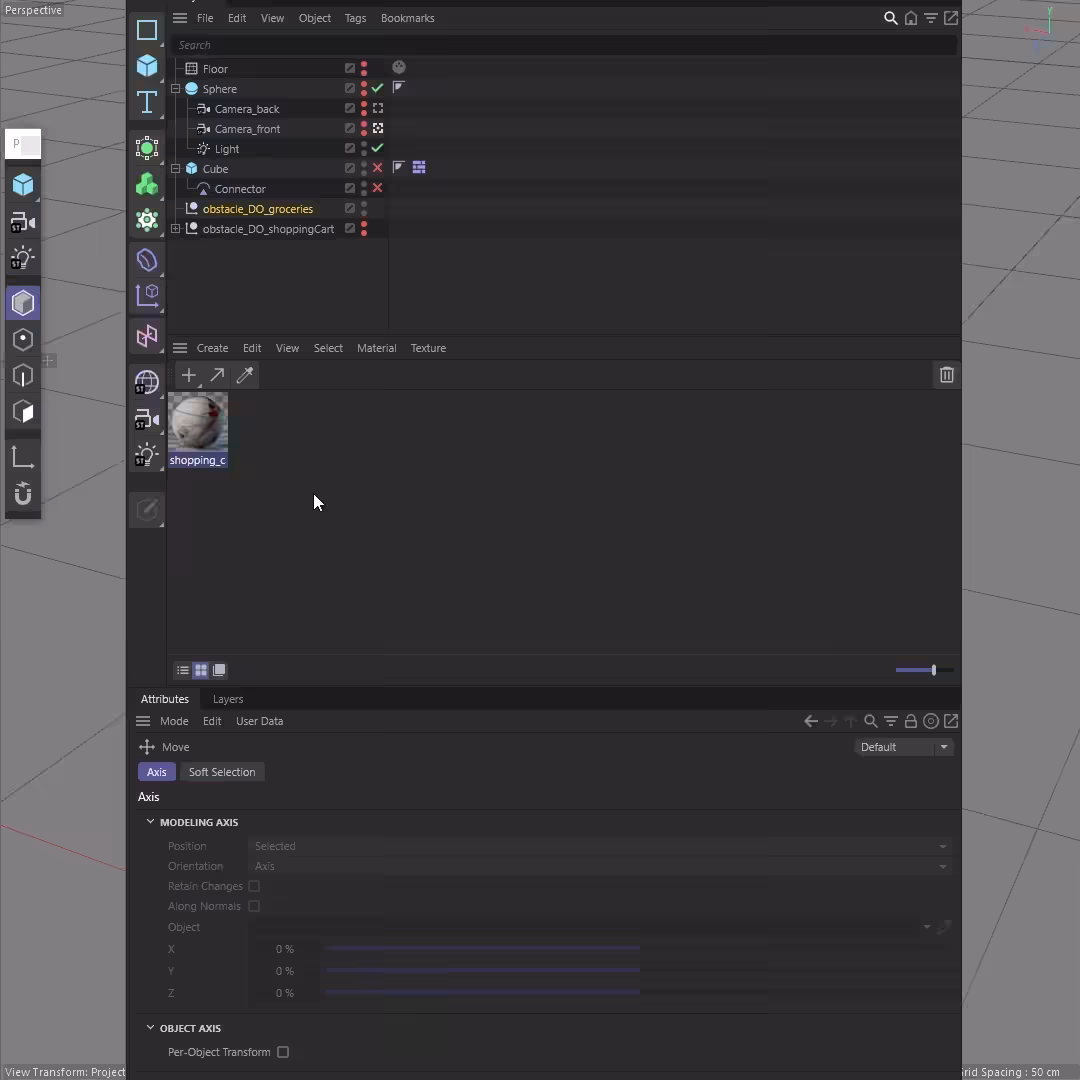Click the trash icon in Material Manager

pos(946,375)
